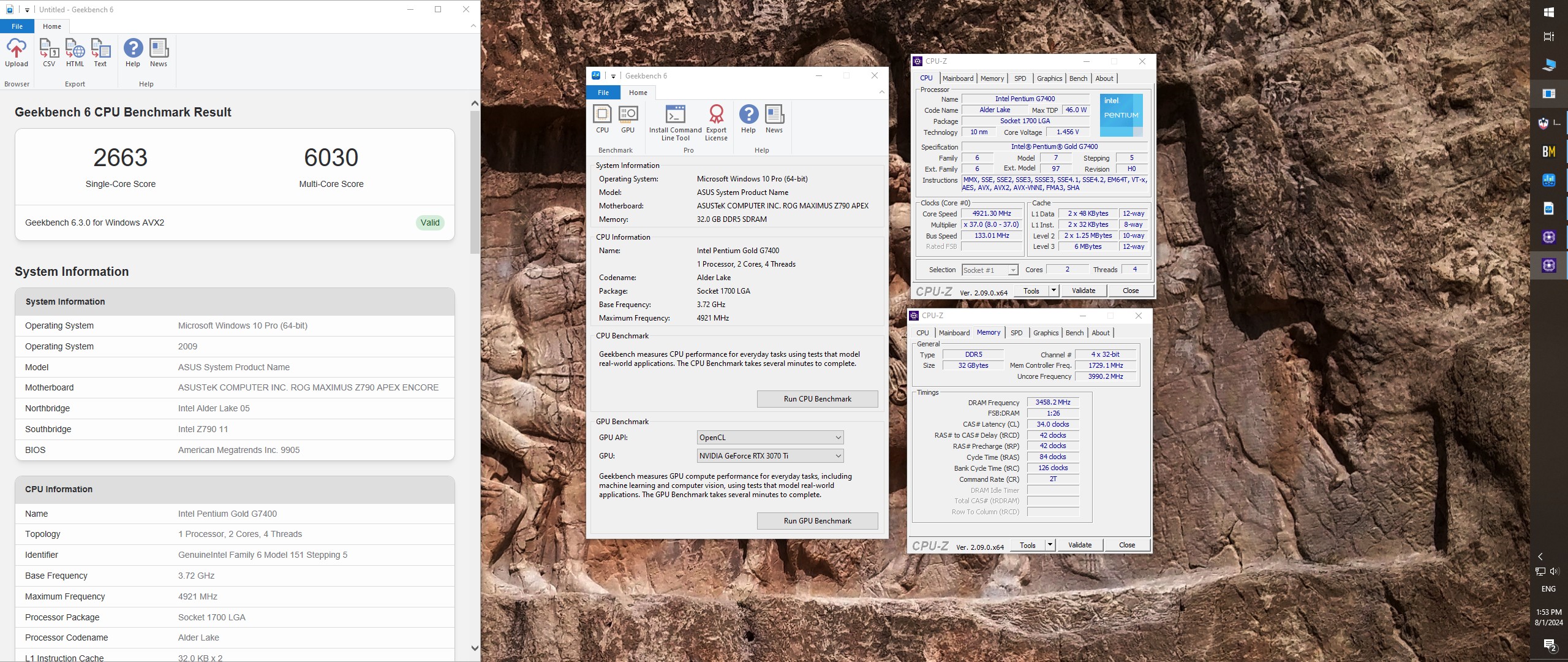The width and height of the screenshot is (1568, 662).
Task: Collapse ribbon in Geekbench 6 window
Action: (x=881, y=92)
